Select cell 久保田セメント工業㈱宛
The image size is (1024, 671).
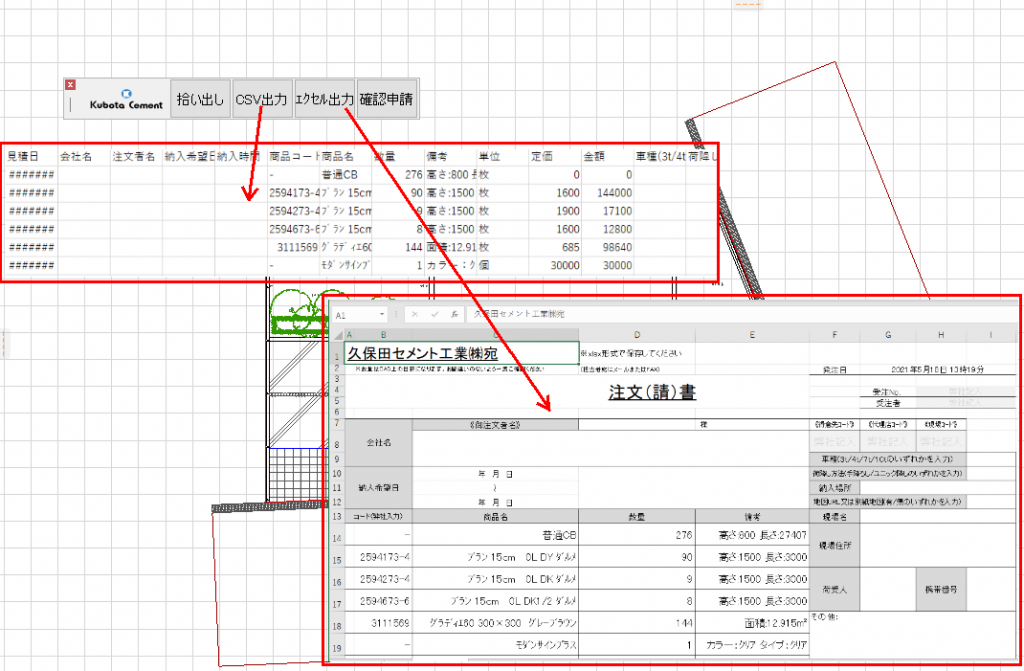tap(461, 353)
